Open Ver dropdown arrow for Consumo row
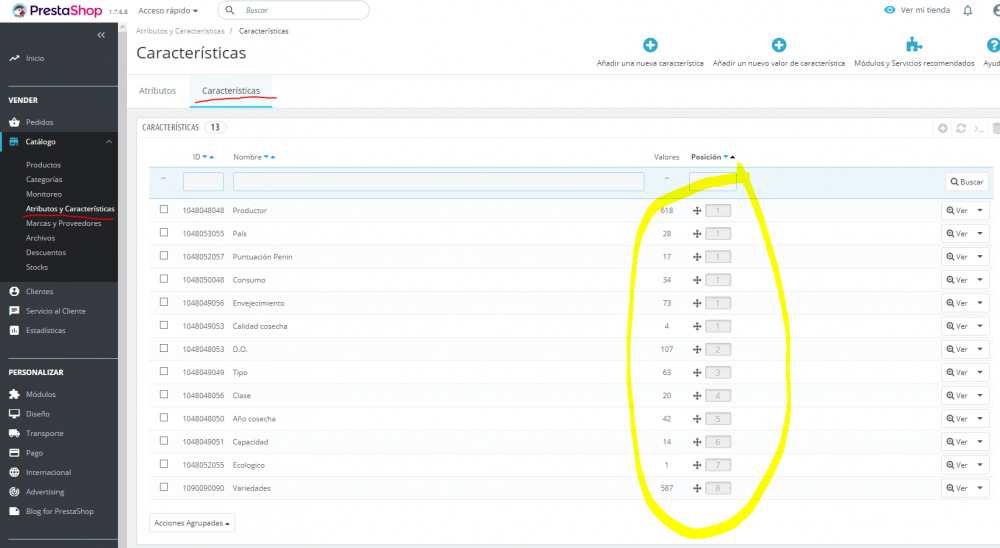This screenshot has width=1000, height=548. pyautogui.click(x=980, y=280)
